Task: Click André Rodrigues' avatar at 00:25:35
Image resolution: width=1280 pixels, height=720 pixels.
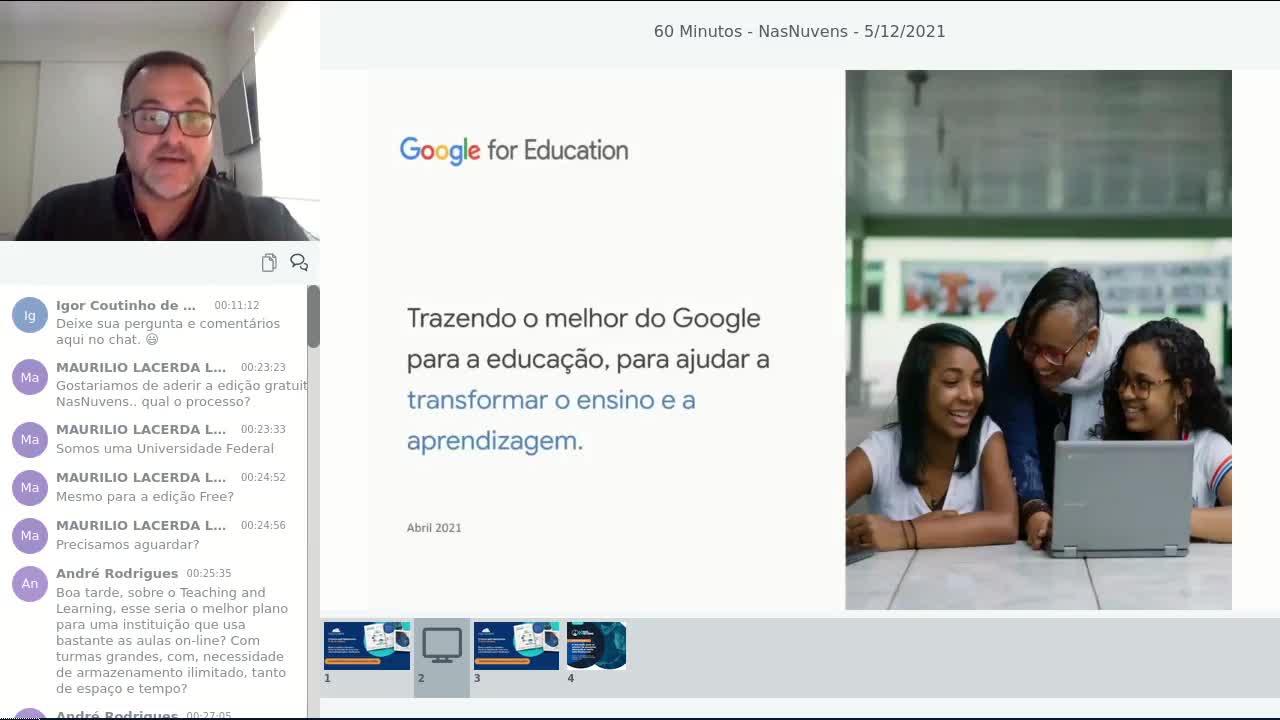Action: pyautogui.click(x=30, y=583)
